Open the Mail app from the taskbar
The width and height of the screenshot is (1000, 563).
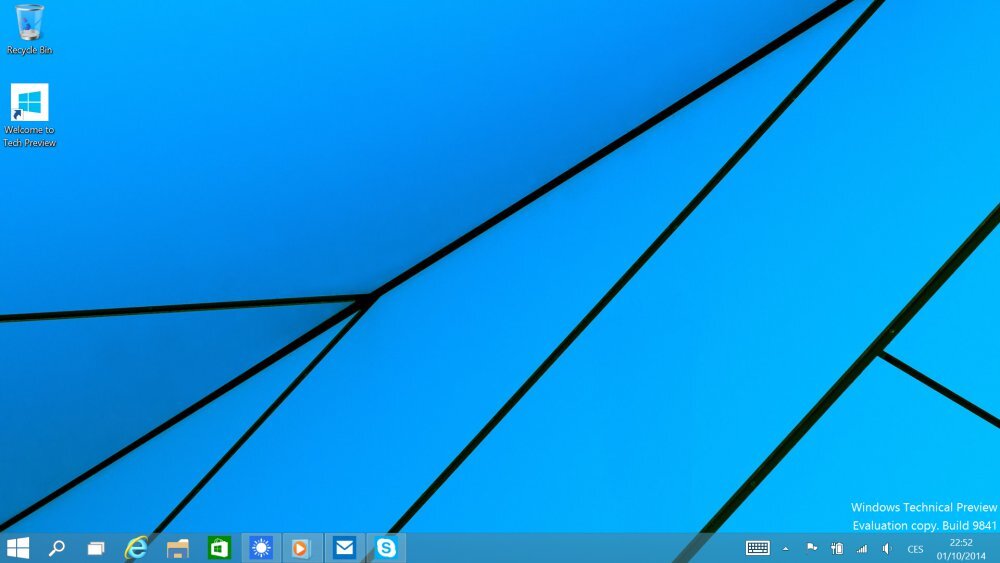coord(344,548)
